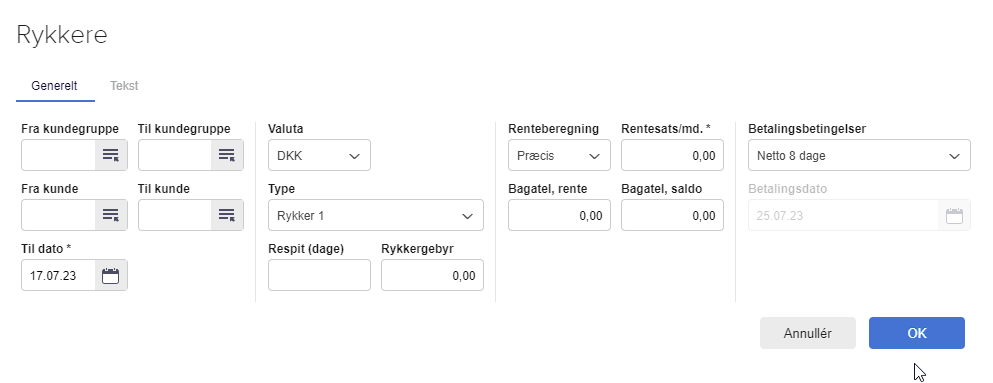Viewport: 993px width, 383px height.
Task: Open the Type dropdown showing Rykker 1
Action: (376, 215)
